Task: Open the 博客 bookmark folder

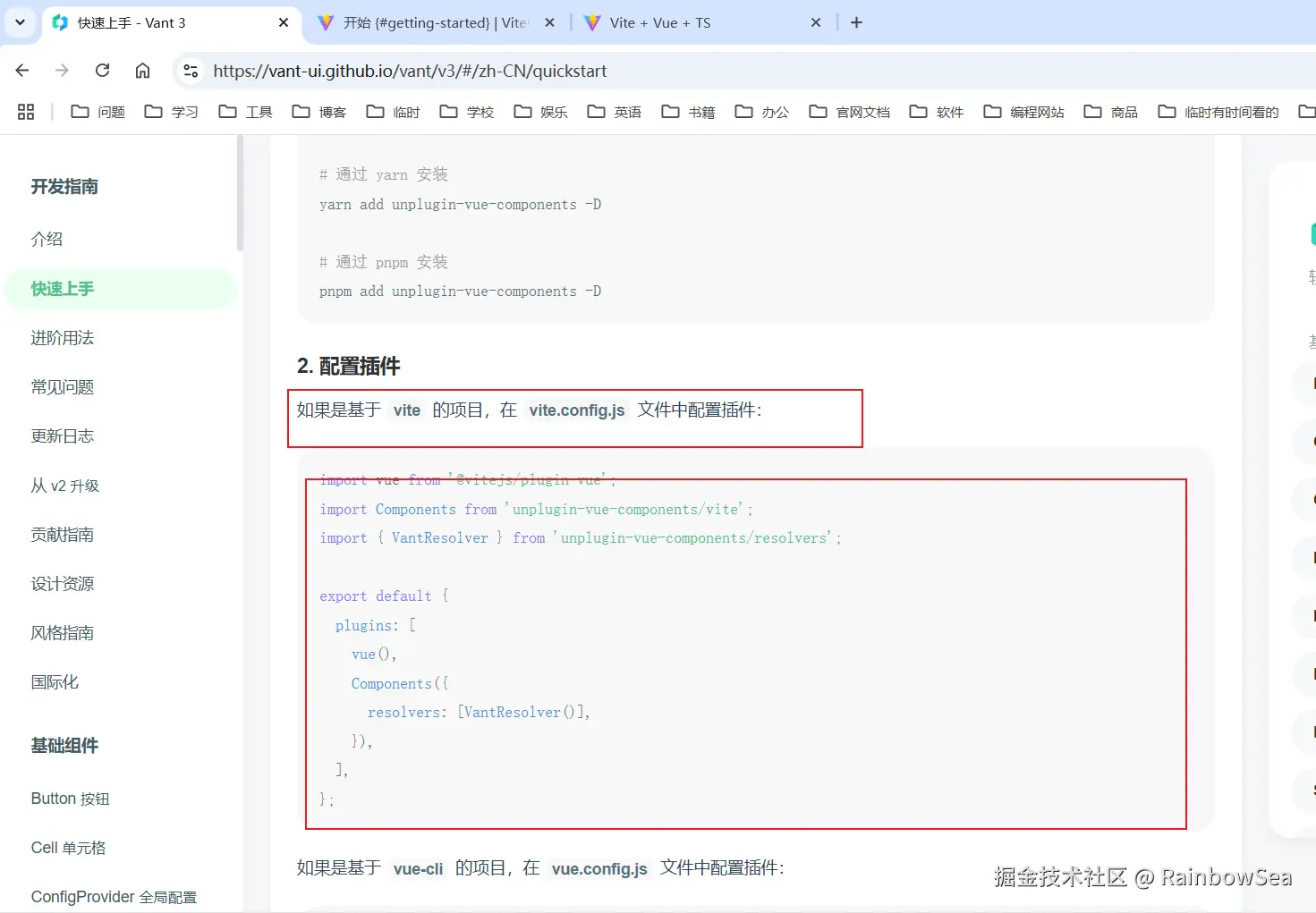Action: pyautogui.click(x=319, y=112)
